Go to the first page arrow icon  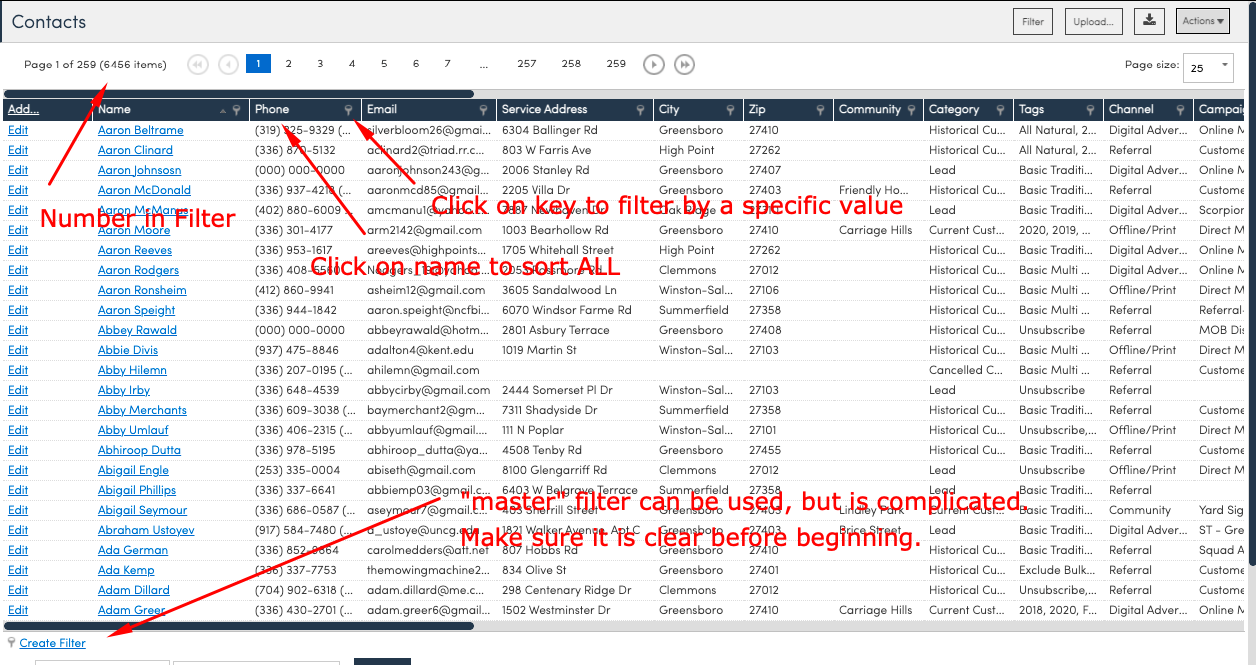[198, 64]
